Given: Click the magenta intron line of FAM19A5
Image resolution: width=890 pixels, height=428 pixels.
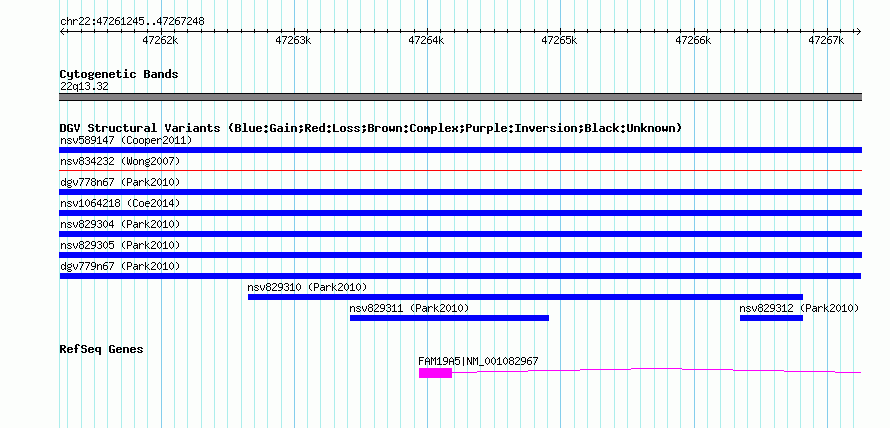Looking at the screenshot, I should 657,370.
